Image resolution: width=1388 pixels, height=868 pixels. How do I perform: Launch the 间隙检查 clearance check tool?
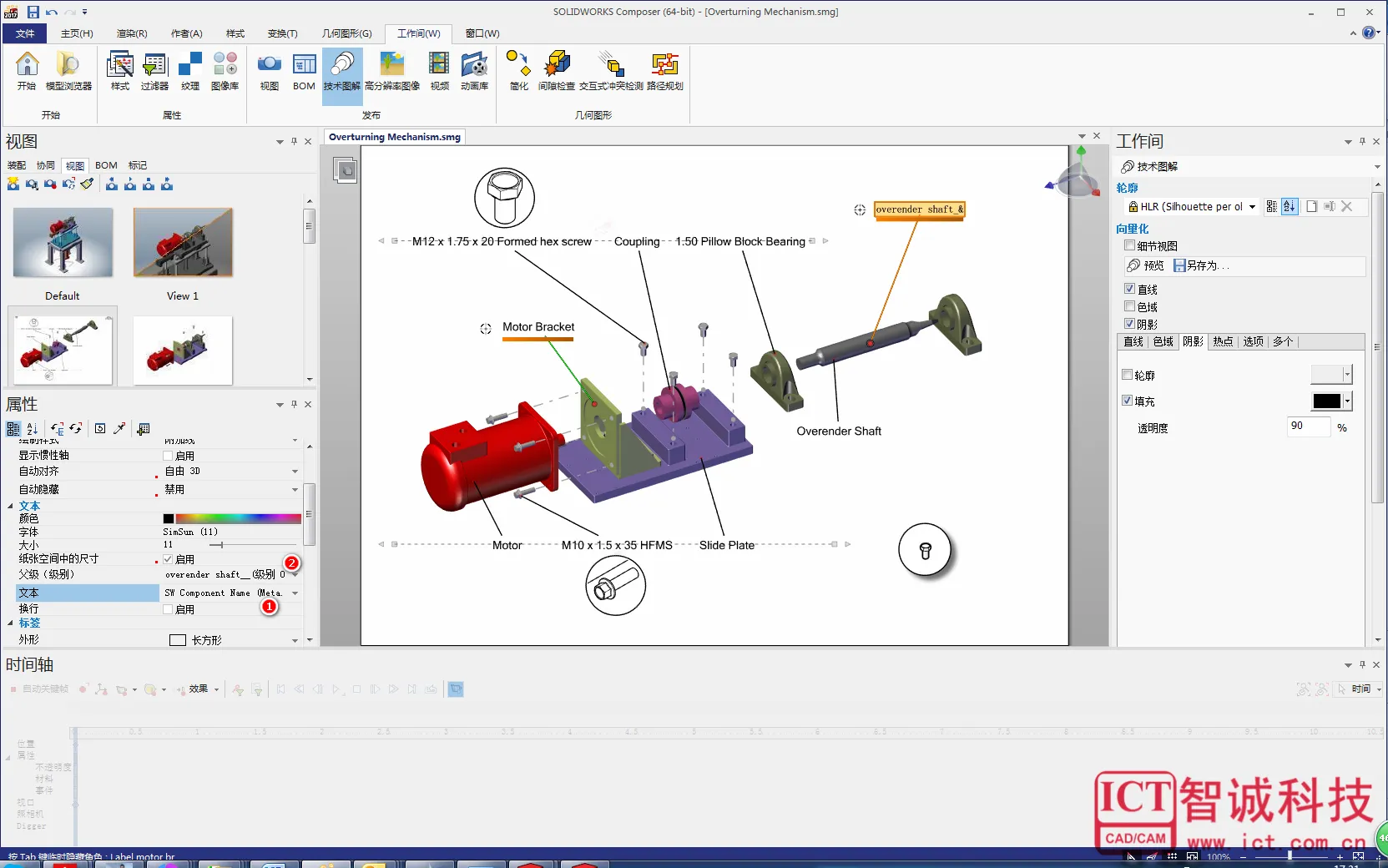[x=556, y=71]
